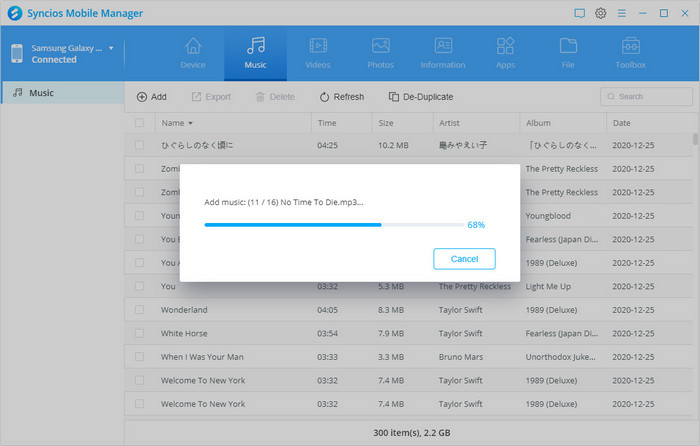Open the hamburger menu in title bar
This screenshot has width=700, height=446.
(621, 13)
